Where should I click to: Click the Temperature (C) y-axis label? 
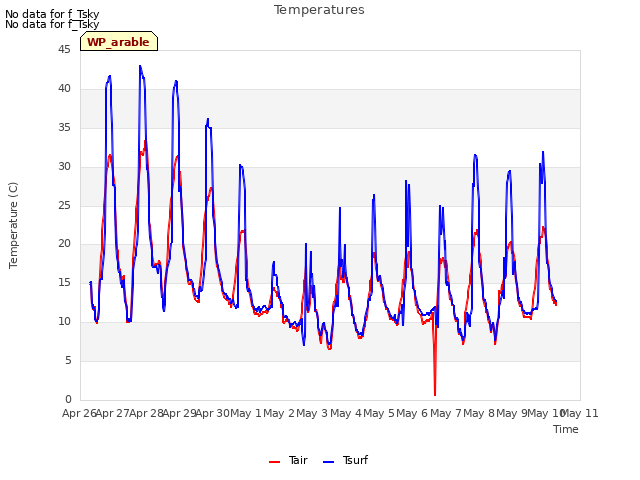tap(13, 225)
